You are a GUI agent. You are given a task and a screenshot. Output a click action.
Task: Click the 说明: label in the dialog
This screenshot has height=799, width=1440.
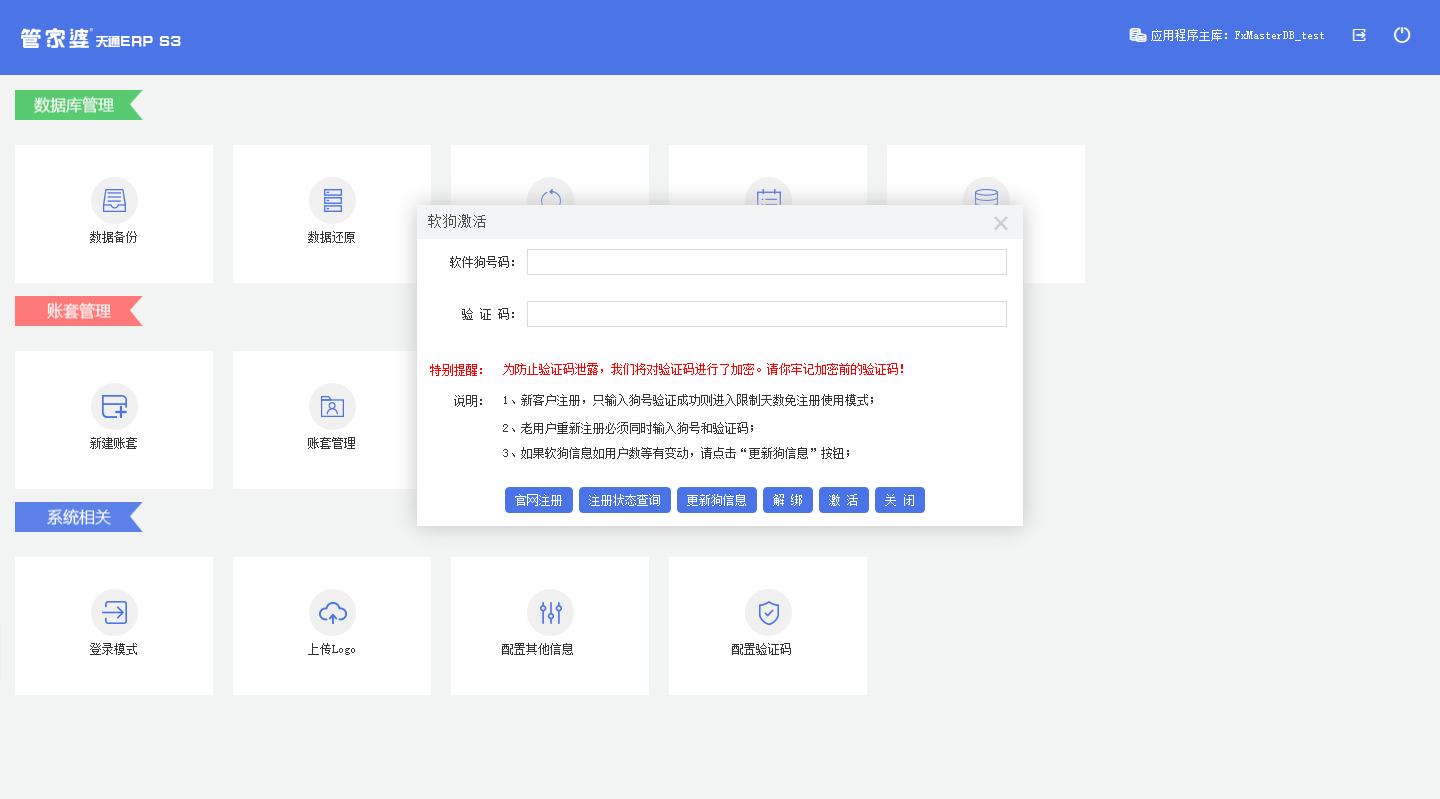[469, 401]
